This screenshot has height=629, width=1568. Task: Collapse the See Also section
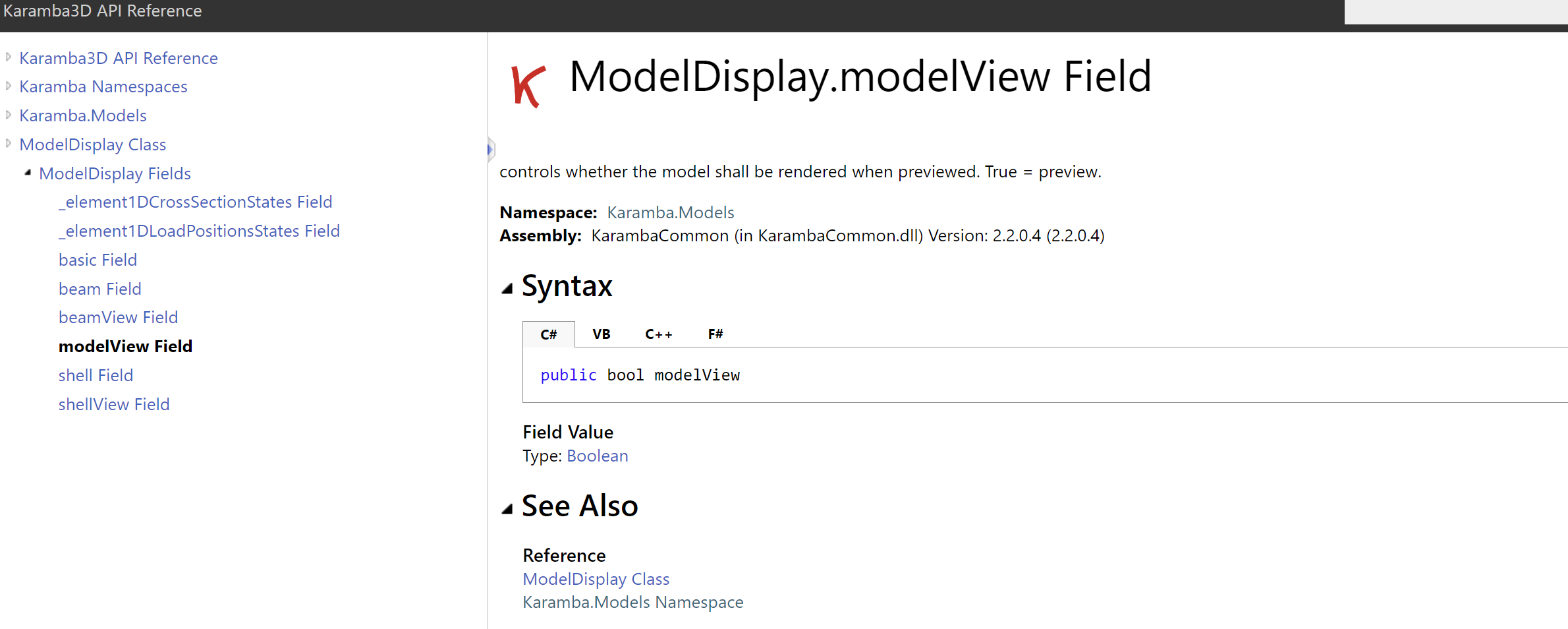pos(507,508)
